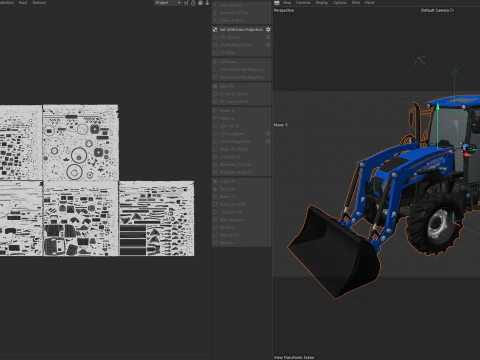Viewport: 480px width, 360px height.
Task: Open viewport Filter menu
Action: click(356, 3)
